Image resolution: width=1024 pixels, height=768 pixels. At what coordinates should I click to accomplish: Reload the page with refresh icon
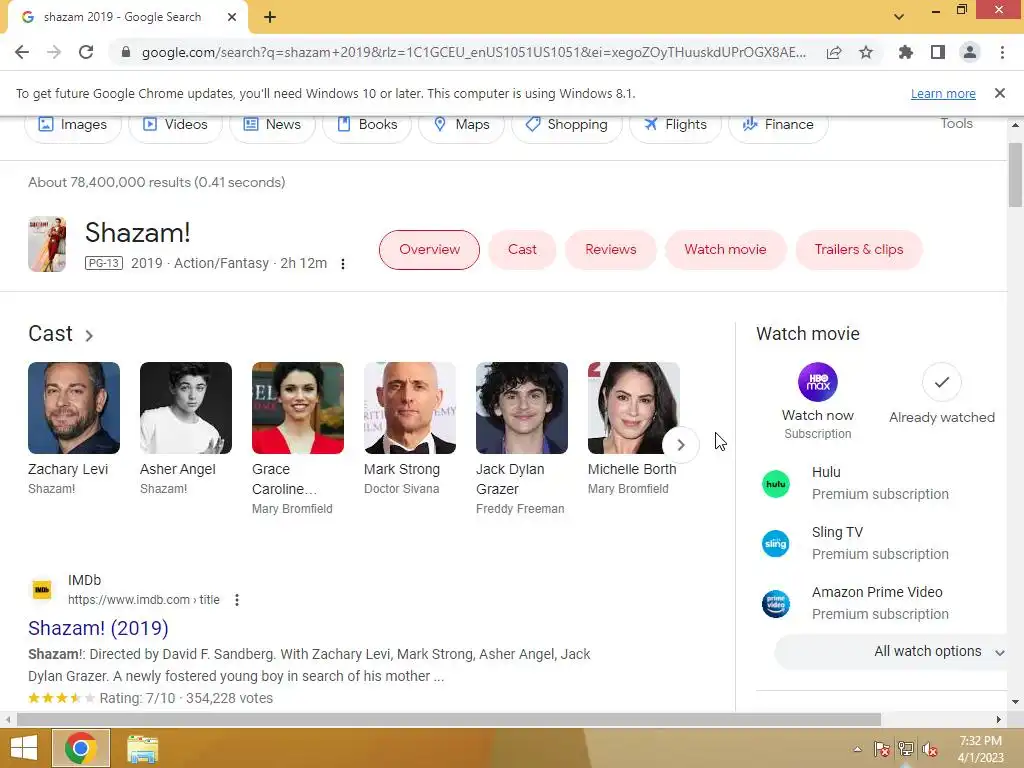pyautogui.click(x=86, y=52)
